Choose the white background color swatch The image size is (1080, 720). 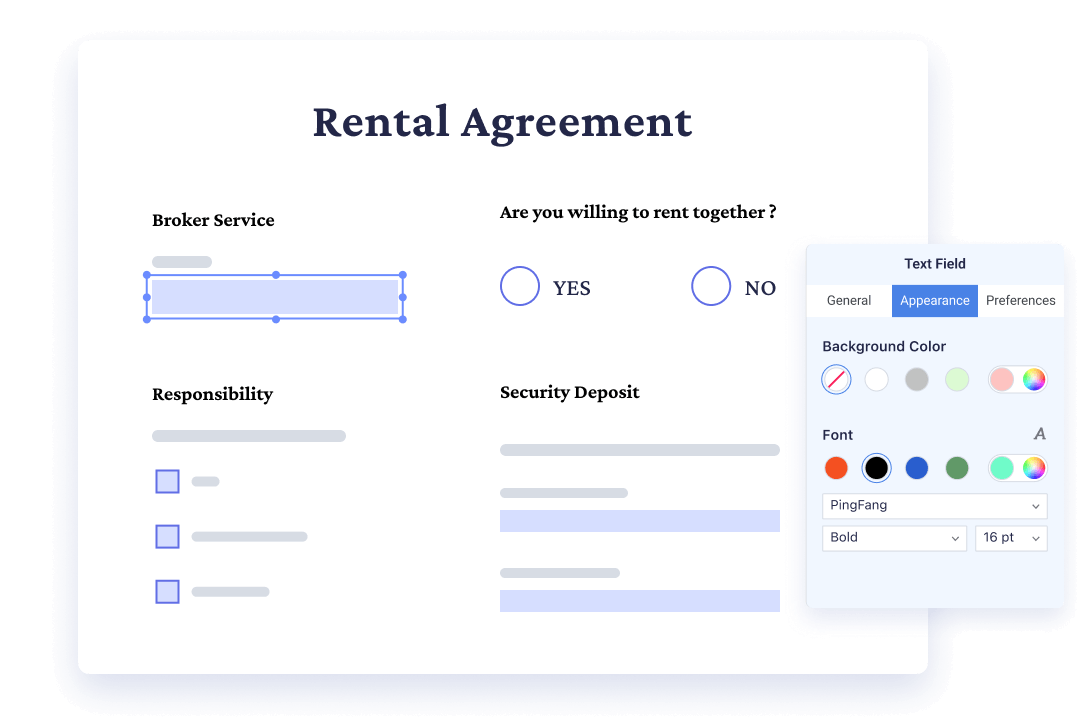(x=876, y=380)
